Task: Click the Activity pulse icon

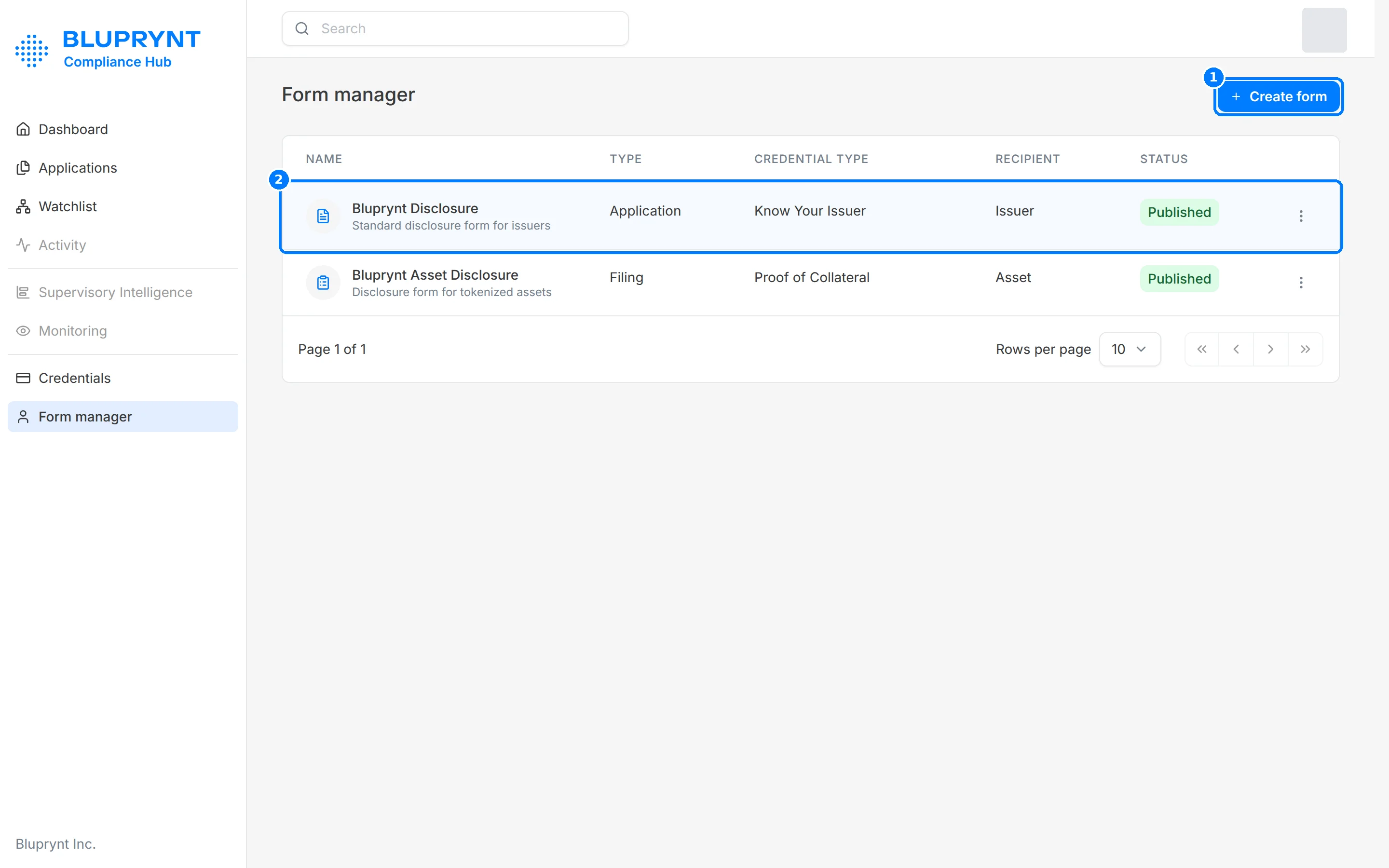Action: pos(23,244)
